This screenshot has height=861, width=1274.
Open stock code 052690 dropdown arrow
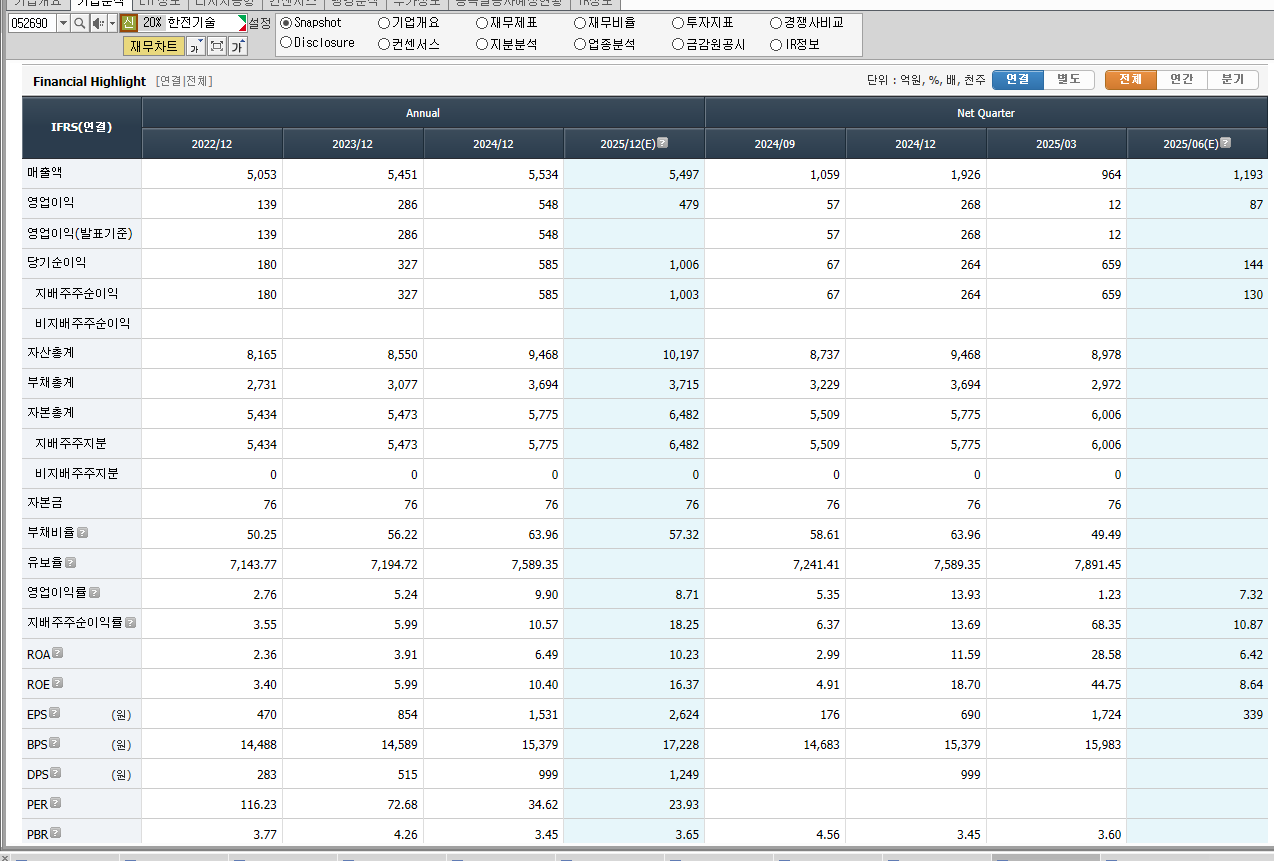point(64,22)
